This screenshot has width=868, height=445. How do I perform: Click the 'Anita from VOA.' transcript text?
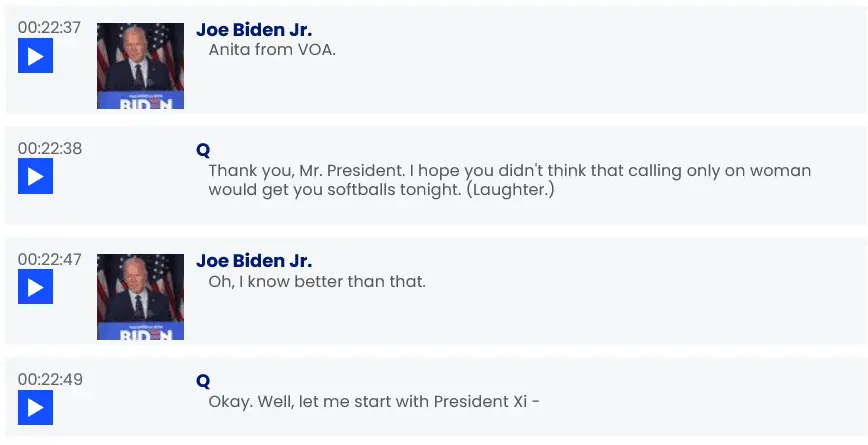click(272, 50)
